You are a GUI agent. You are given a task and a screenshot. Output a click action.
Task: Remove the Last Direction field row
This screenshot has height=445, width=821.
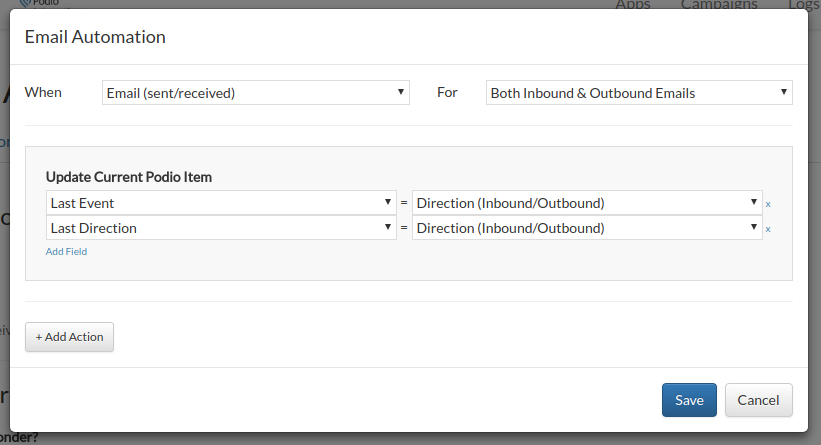[x=768, y=229]
